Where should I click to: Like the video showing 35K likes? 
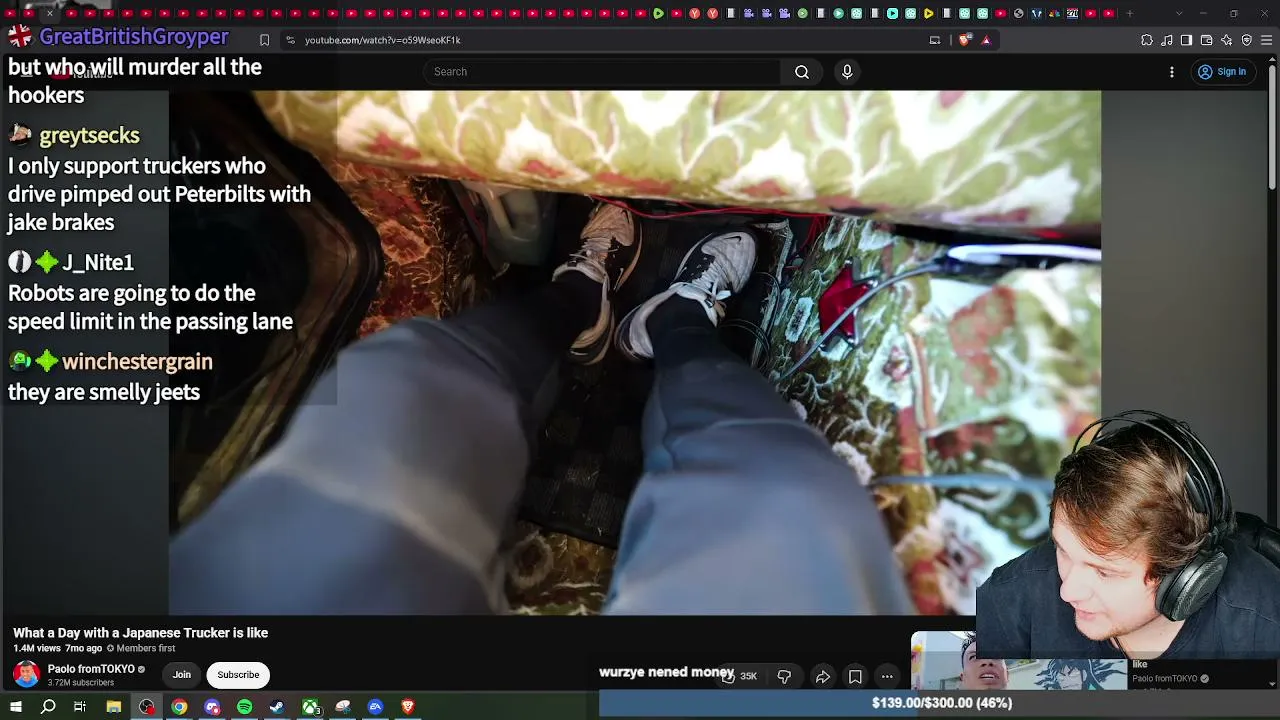[x=739, y=676]
